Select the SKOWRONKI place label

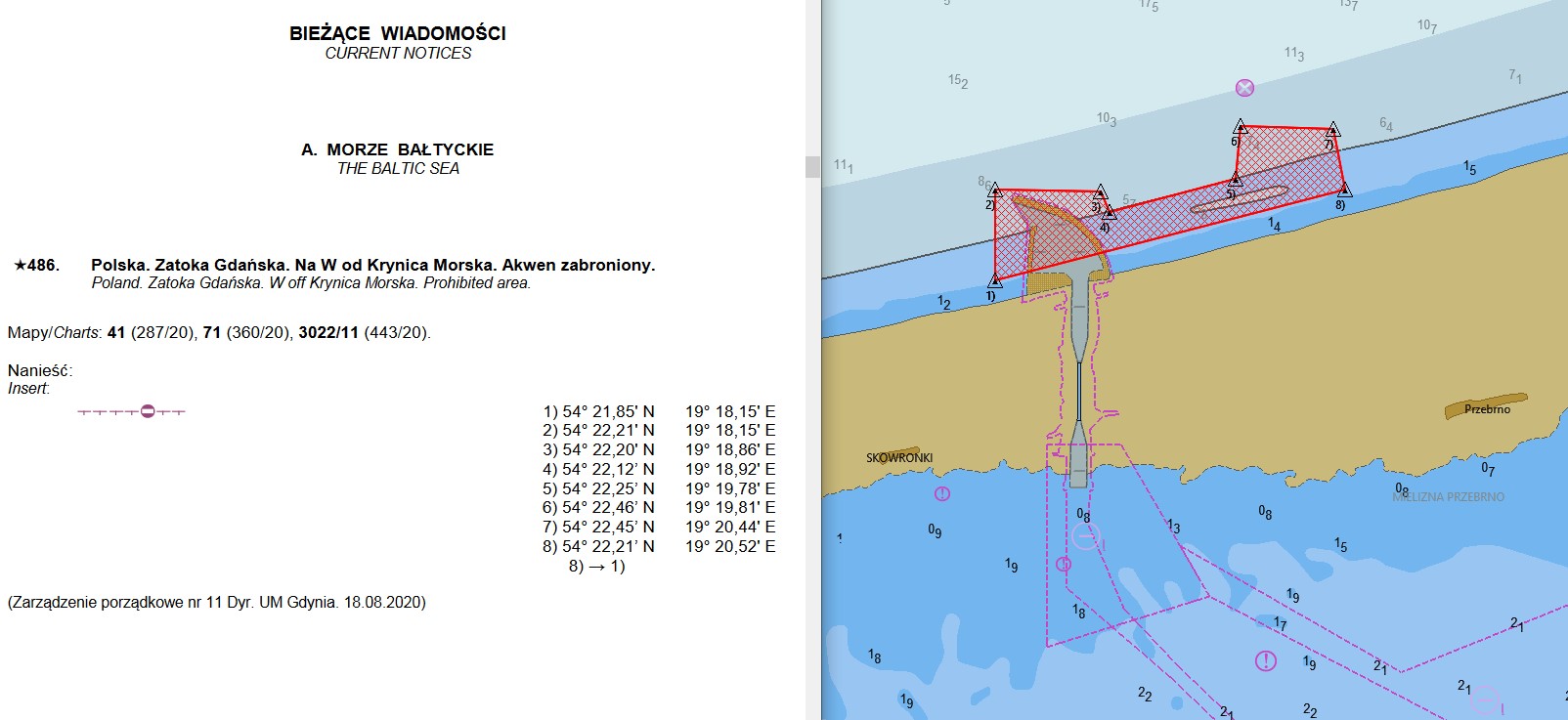pos(899,457)
